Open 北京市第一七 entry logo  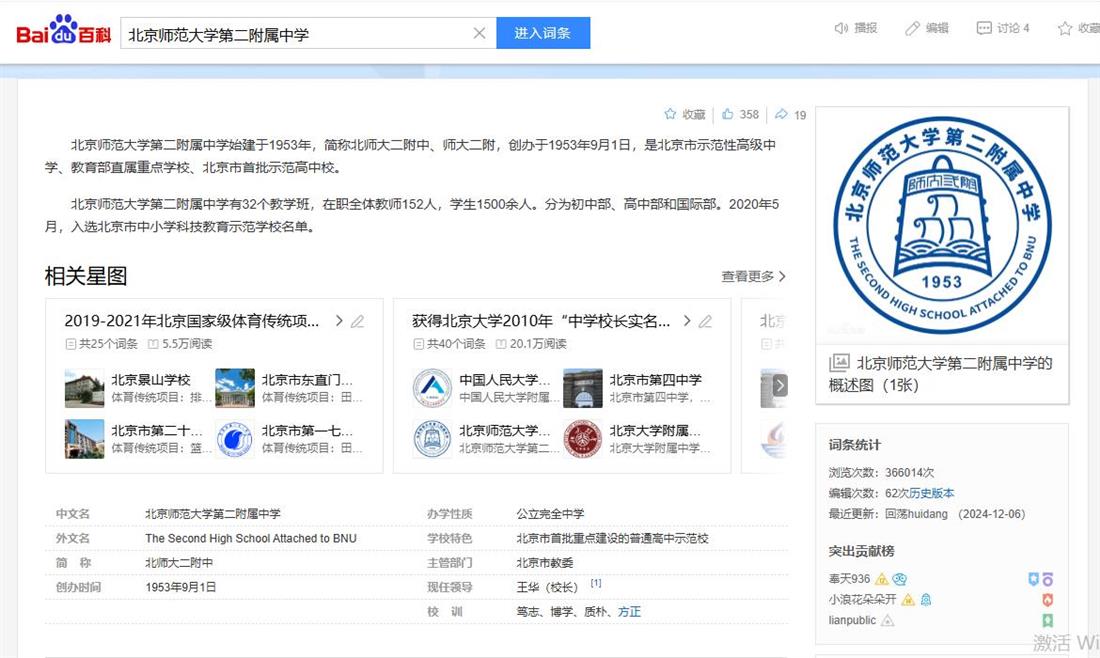click(235, 439)
